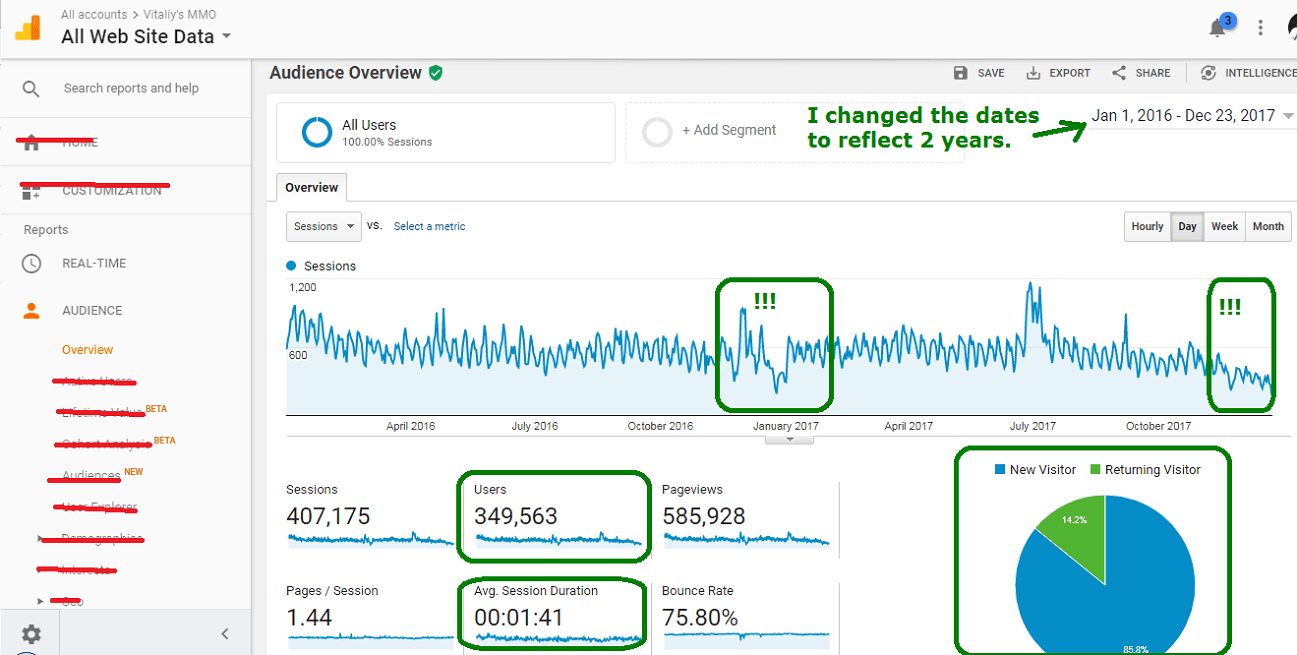Click the SAVE button label
This screenshot has width=1297, height=655.
[x=991, y=73]
